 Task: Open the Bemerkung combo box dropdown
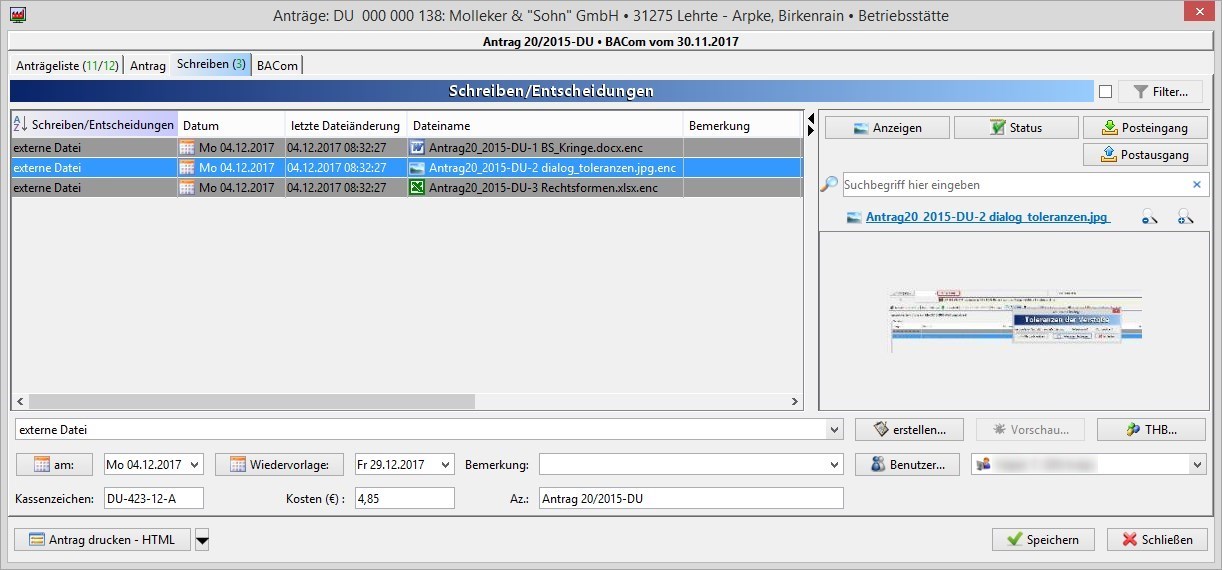pos(835,465)
